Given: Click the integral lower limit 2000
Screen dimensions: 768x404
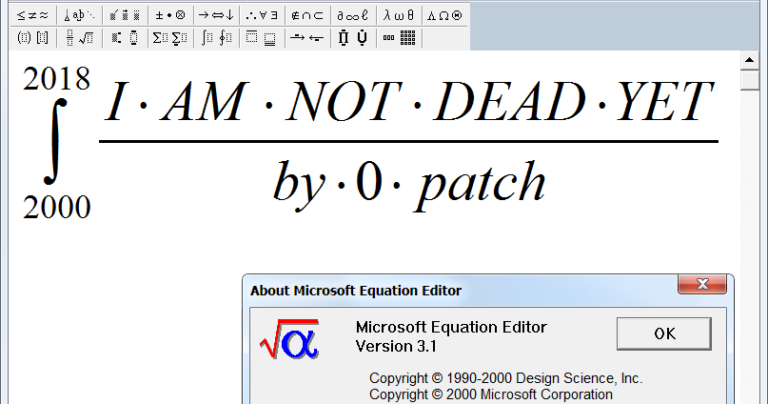Looking at the screenshot, I should coord(57,207).
